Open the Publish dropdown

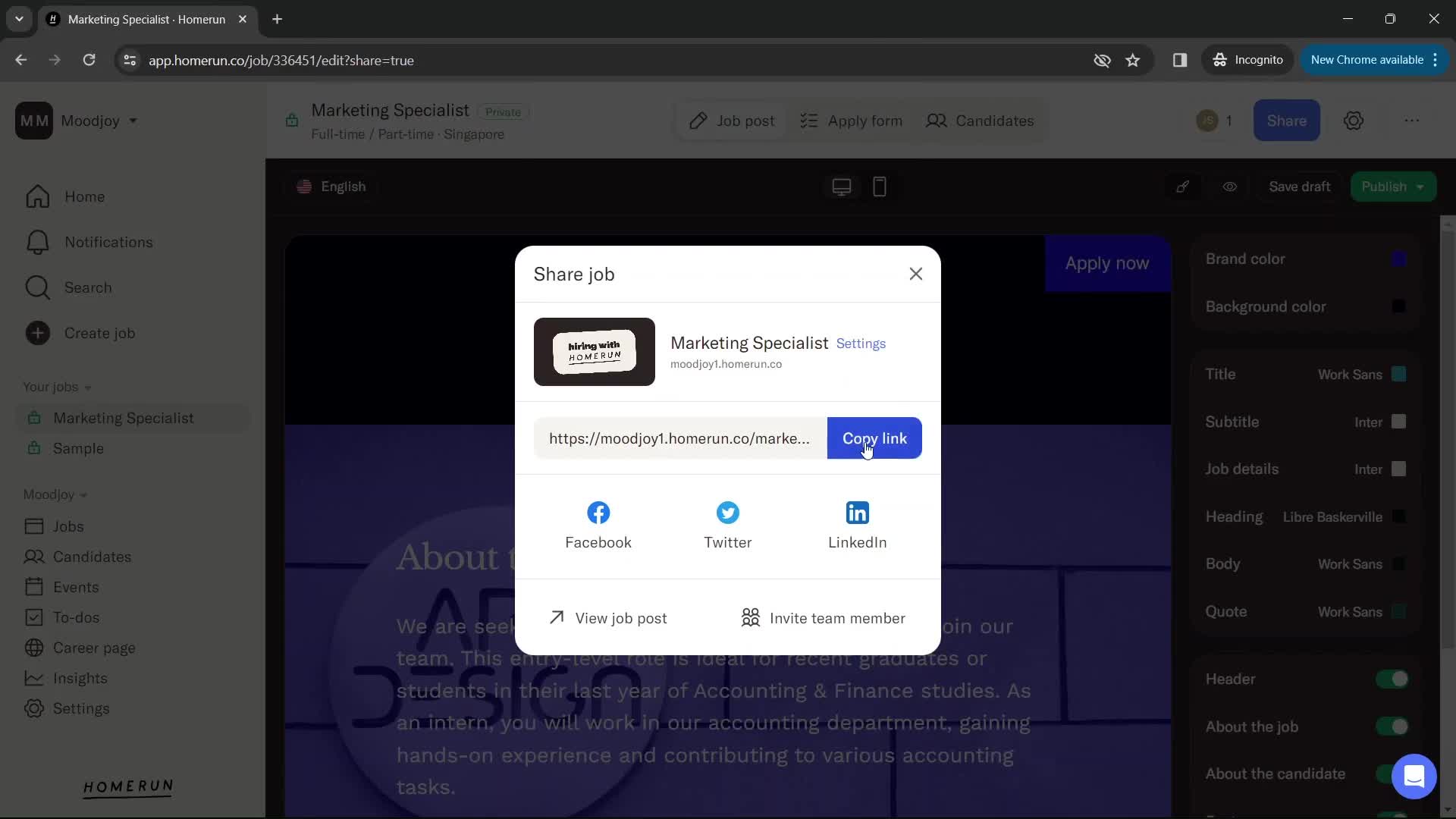tap(1393, 187)
